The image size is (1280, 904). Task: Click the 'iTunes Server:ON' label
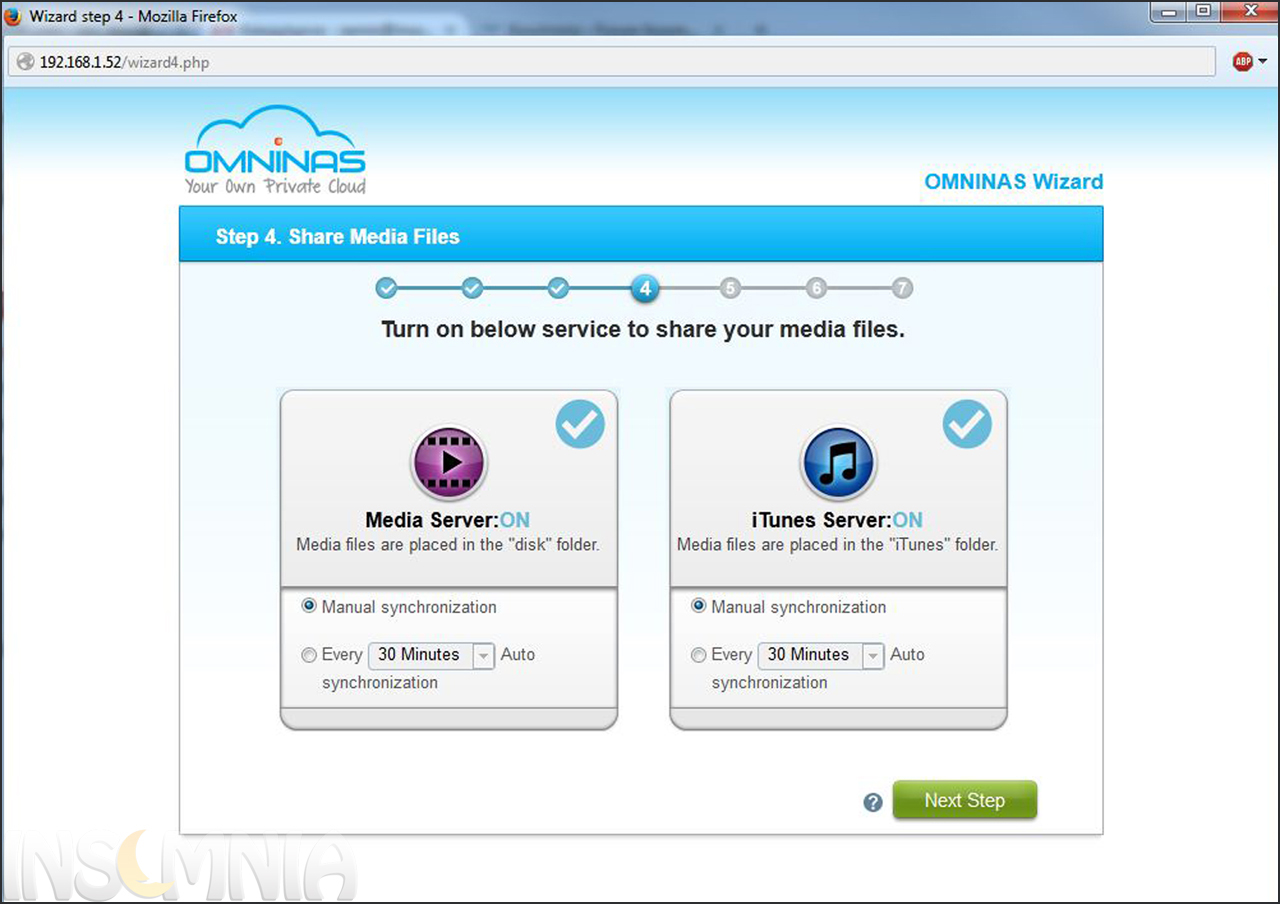837,520
